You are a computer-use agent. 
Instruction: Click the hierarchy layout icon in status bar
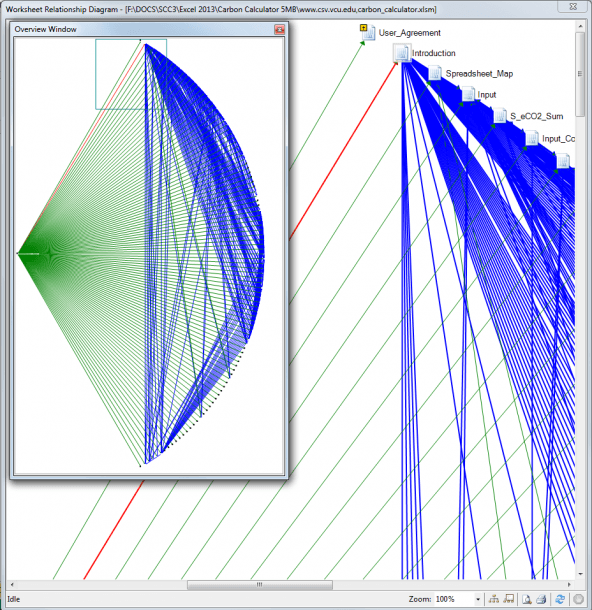click(x=494, y=599)
